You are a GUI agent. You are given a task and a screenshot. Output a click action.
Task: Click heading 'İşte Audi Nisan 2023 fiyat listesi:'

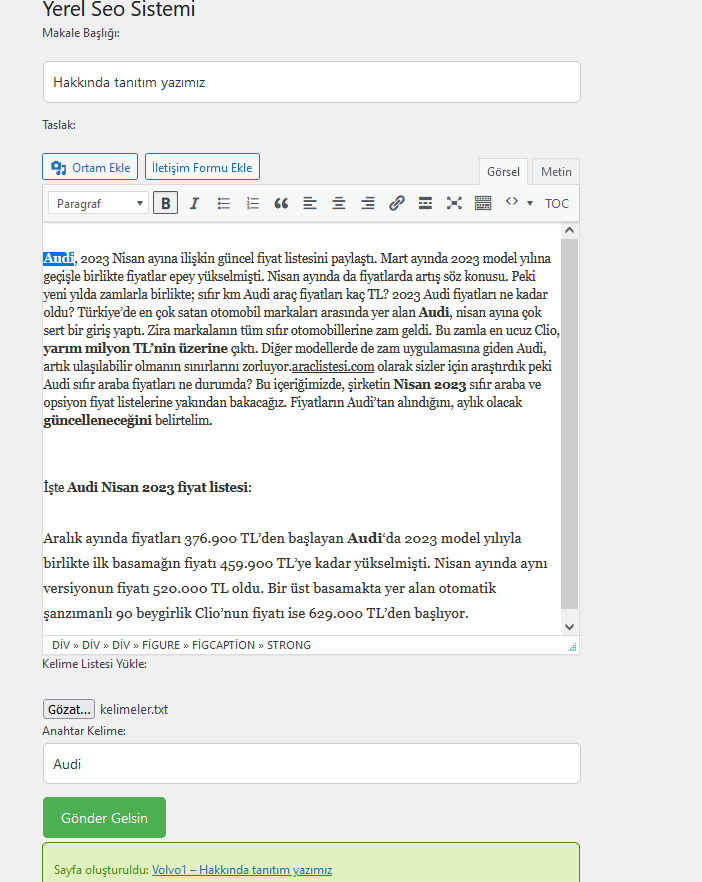(x=147, y=487)
